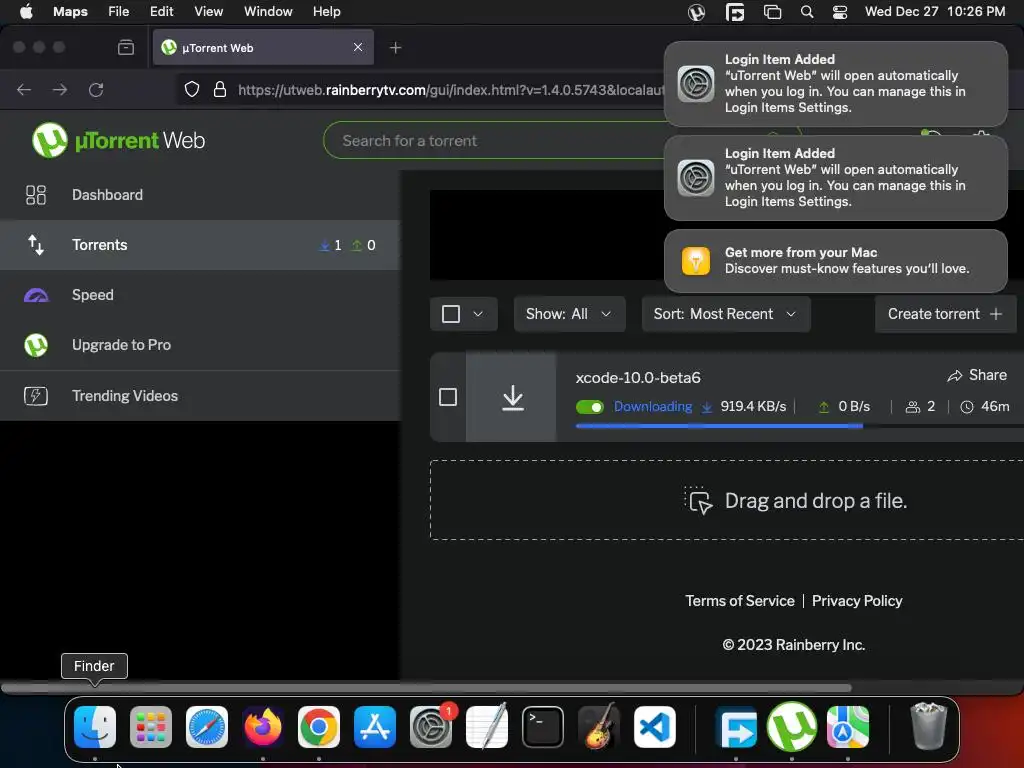Click the second Login Item Added notification
This screenshot has height=768, width=1024.
click(835, 178)
